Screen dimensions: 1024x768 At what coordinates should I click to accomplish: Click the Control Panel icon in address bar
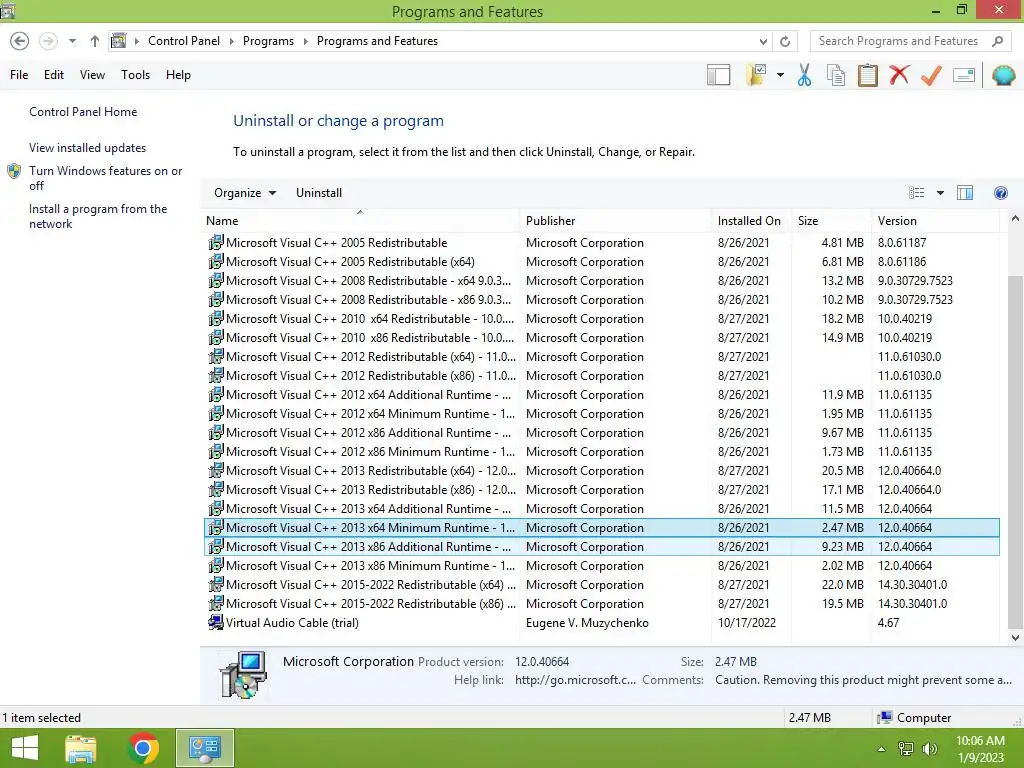(118, 41)
